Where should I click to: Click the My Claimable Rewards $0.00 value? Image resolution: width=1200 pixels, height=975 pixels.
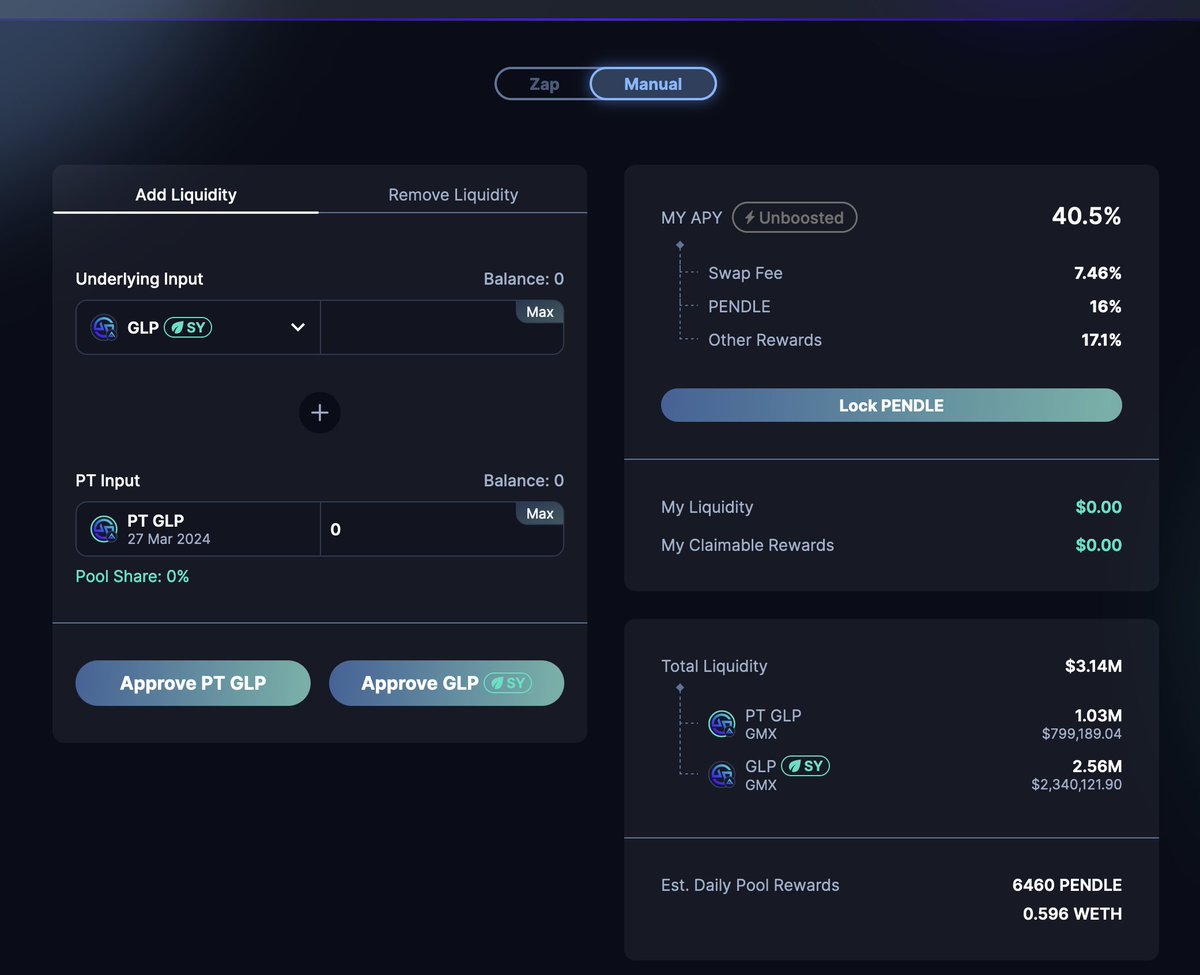click(x=1098, y=545)
